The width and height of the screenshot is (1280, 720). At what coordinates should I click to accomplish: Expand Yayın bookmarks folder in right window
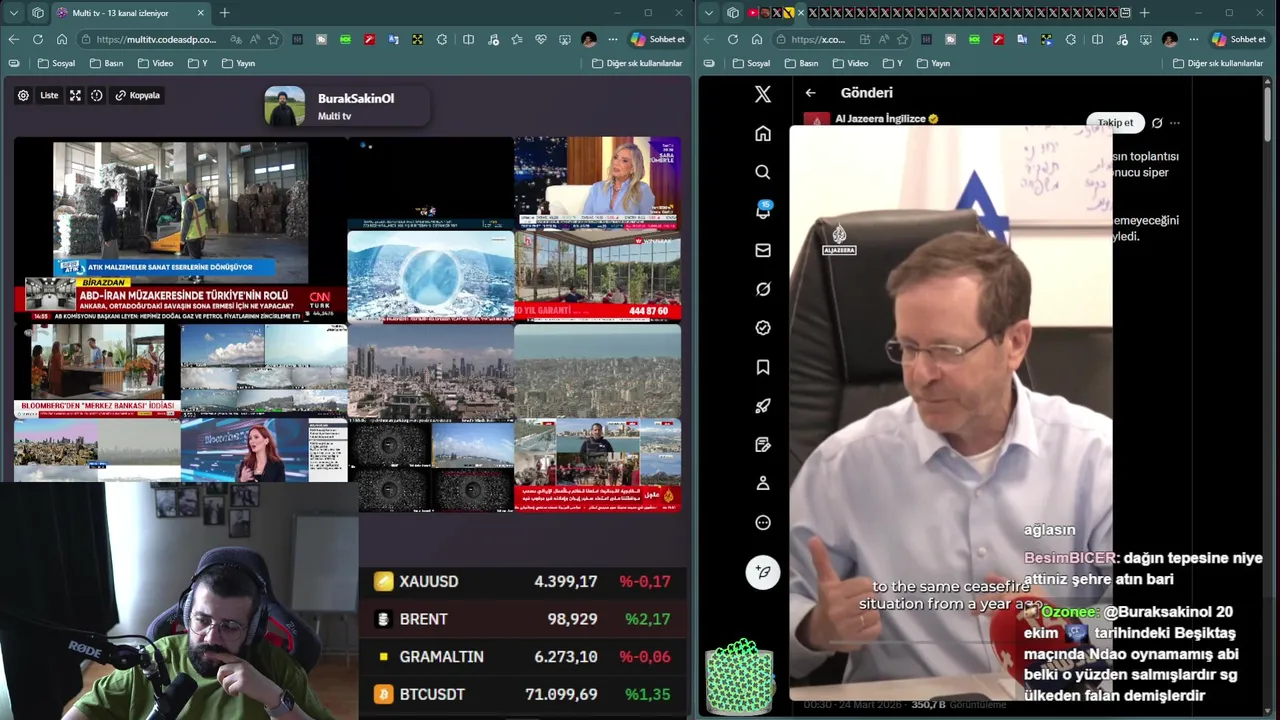point(933,63)
